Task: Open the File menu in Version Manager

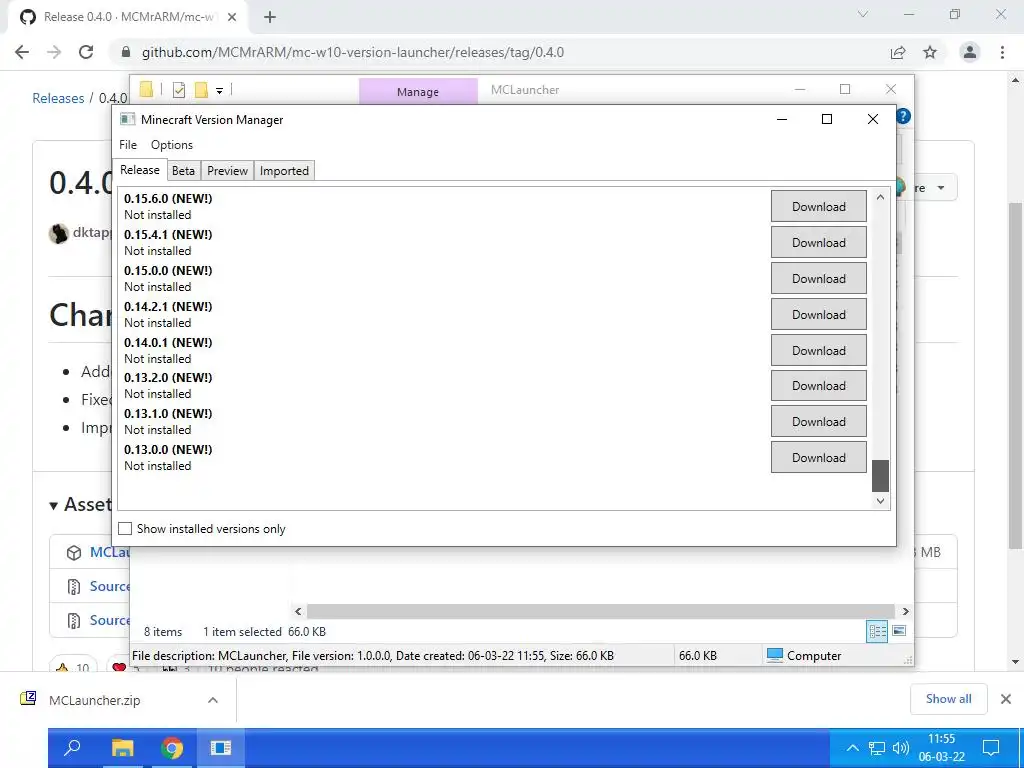Action: [128, 144]
